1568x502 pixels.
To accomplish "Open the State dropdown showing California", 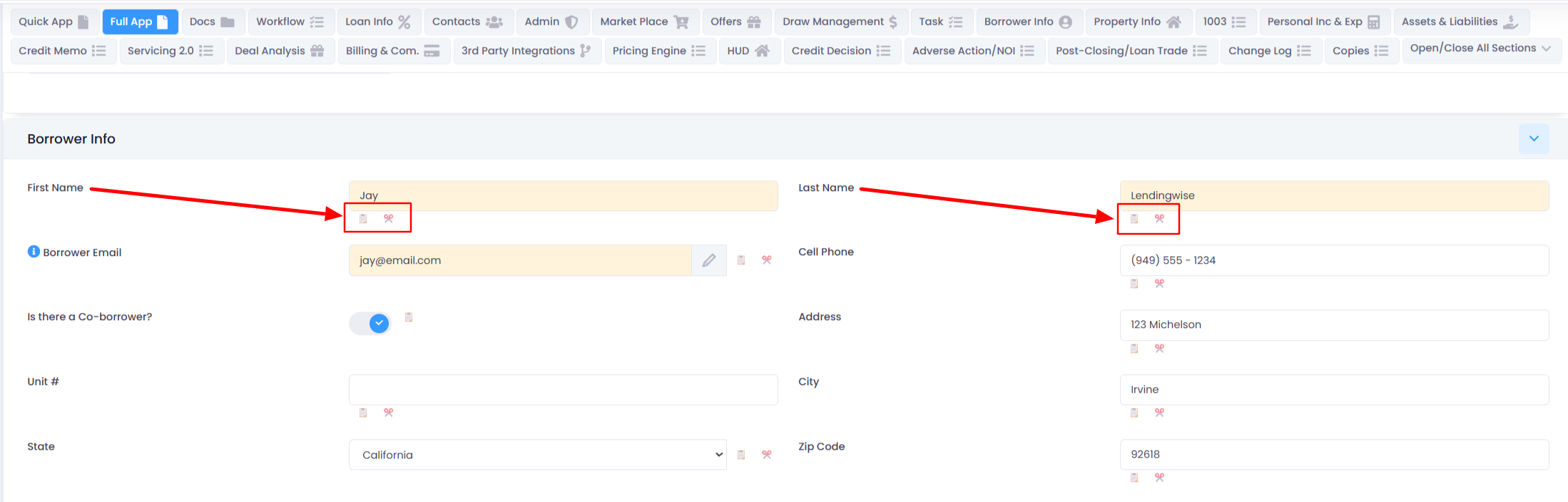I will click(537, 455).
